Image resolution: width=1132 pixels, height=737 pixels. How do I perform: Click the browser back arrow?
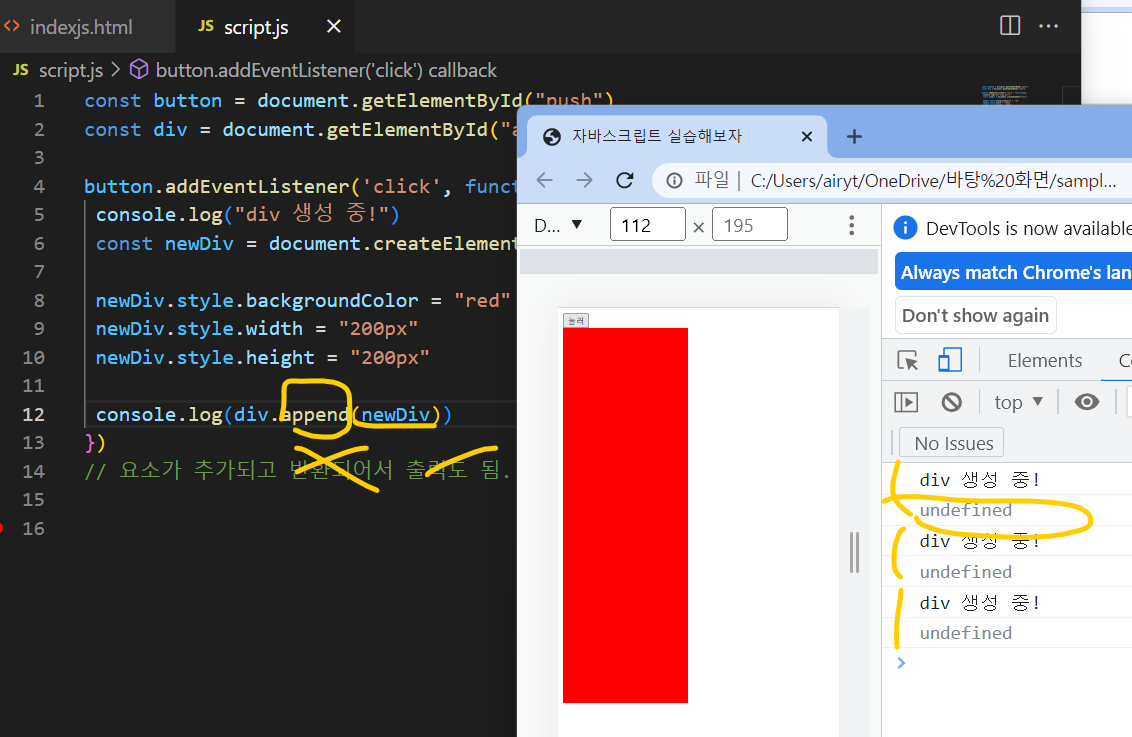pos(545,180)
